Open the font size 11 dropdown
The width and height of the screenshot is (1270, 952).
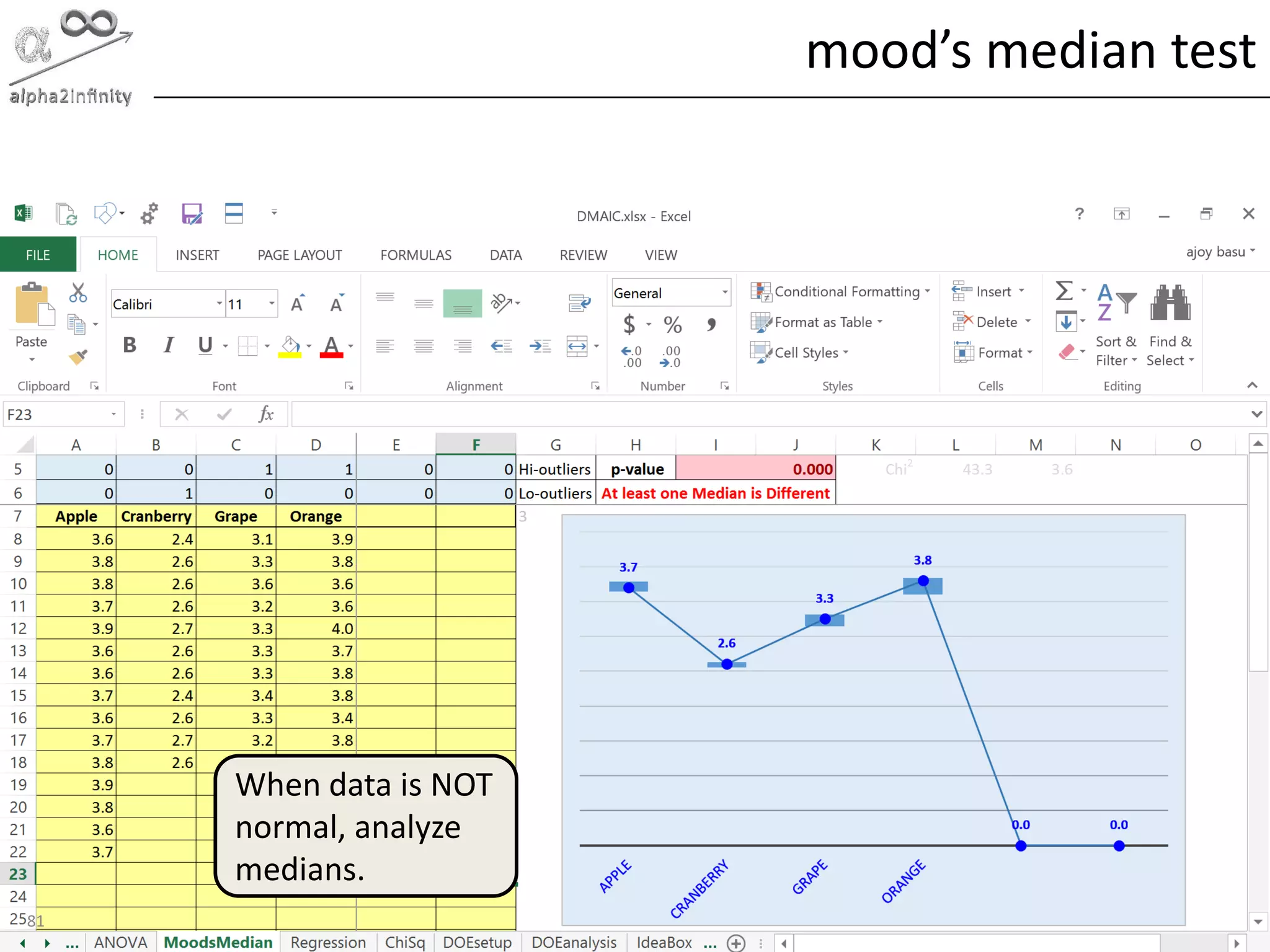coord(272,304)
